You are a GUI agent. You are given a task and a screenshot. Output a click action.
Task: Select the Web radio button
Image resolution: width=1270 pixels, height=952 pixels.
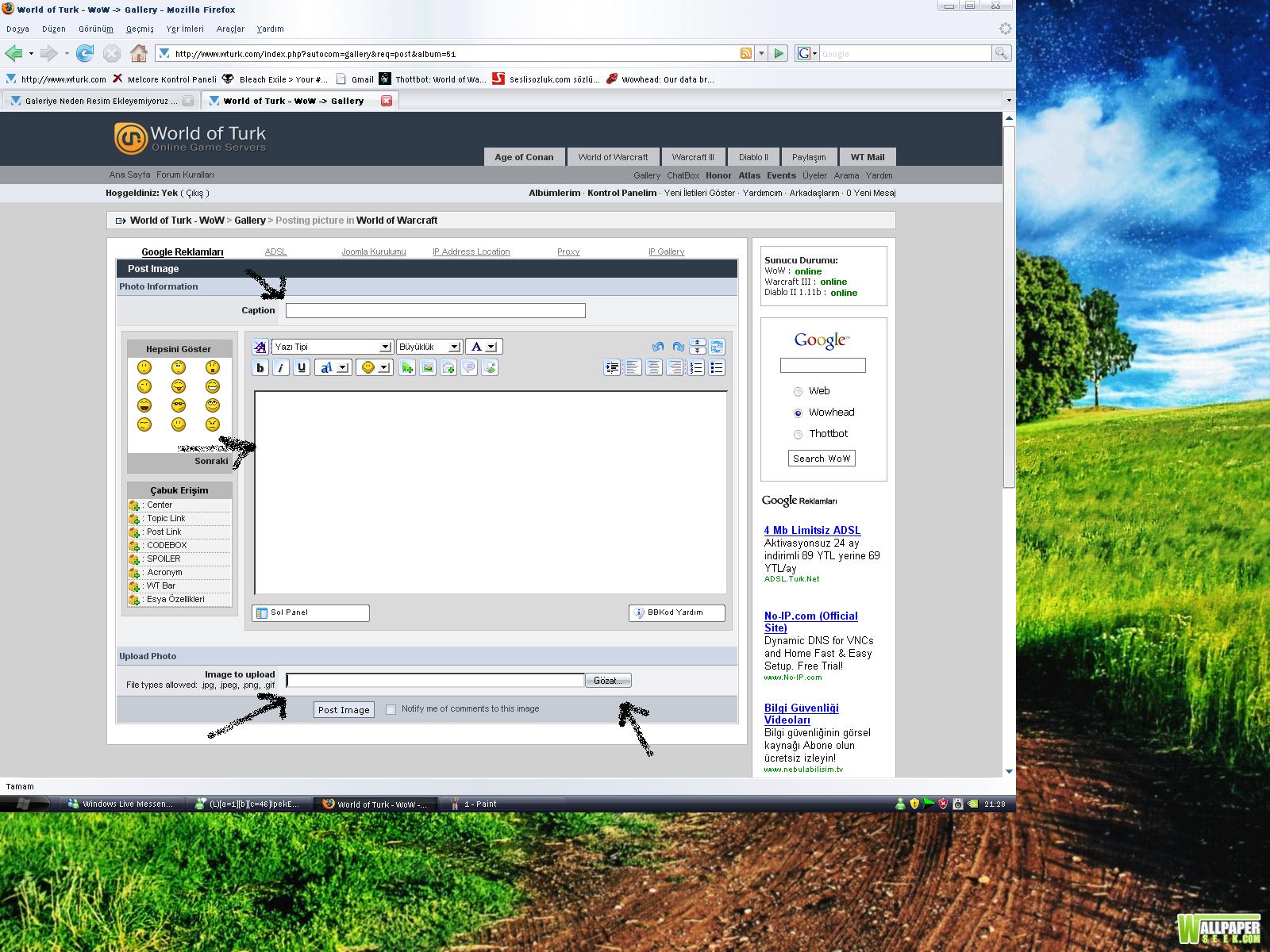coord(798,391)
